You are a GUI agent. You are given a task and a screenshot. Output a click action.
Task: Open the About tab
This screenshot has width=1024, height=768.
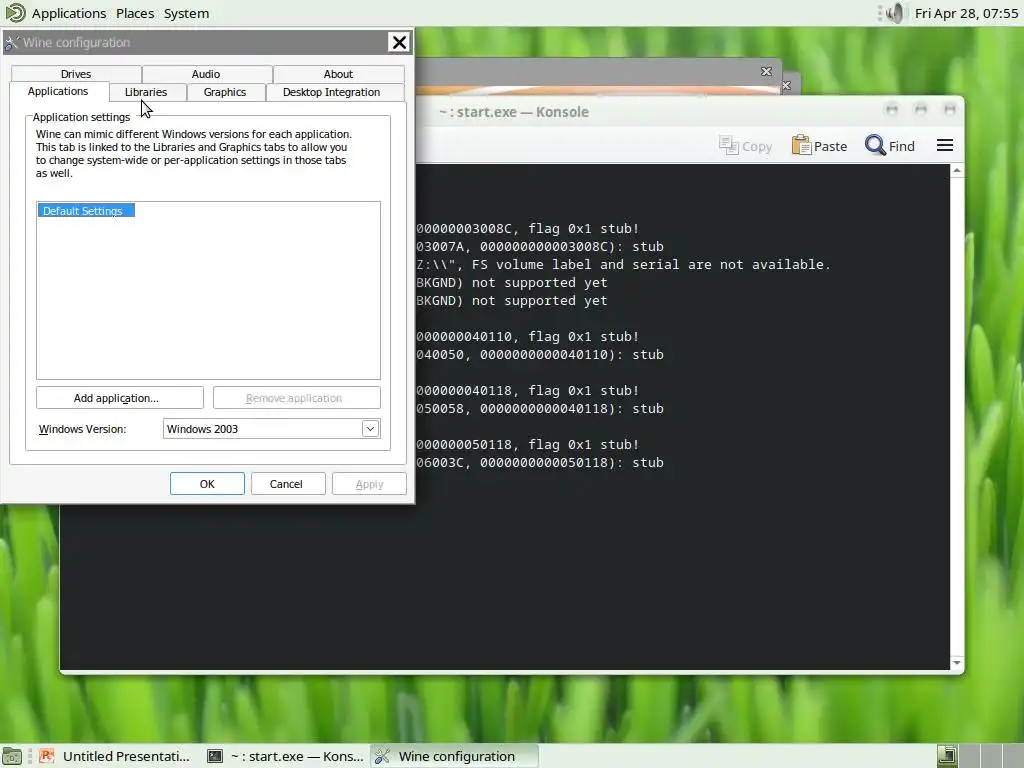tap(338, 74)
